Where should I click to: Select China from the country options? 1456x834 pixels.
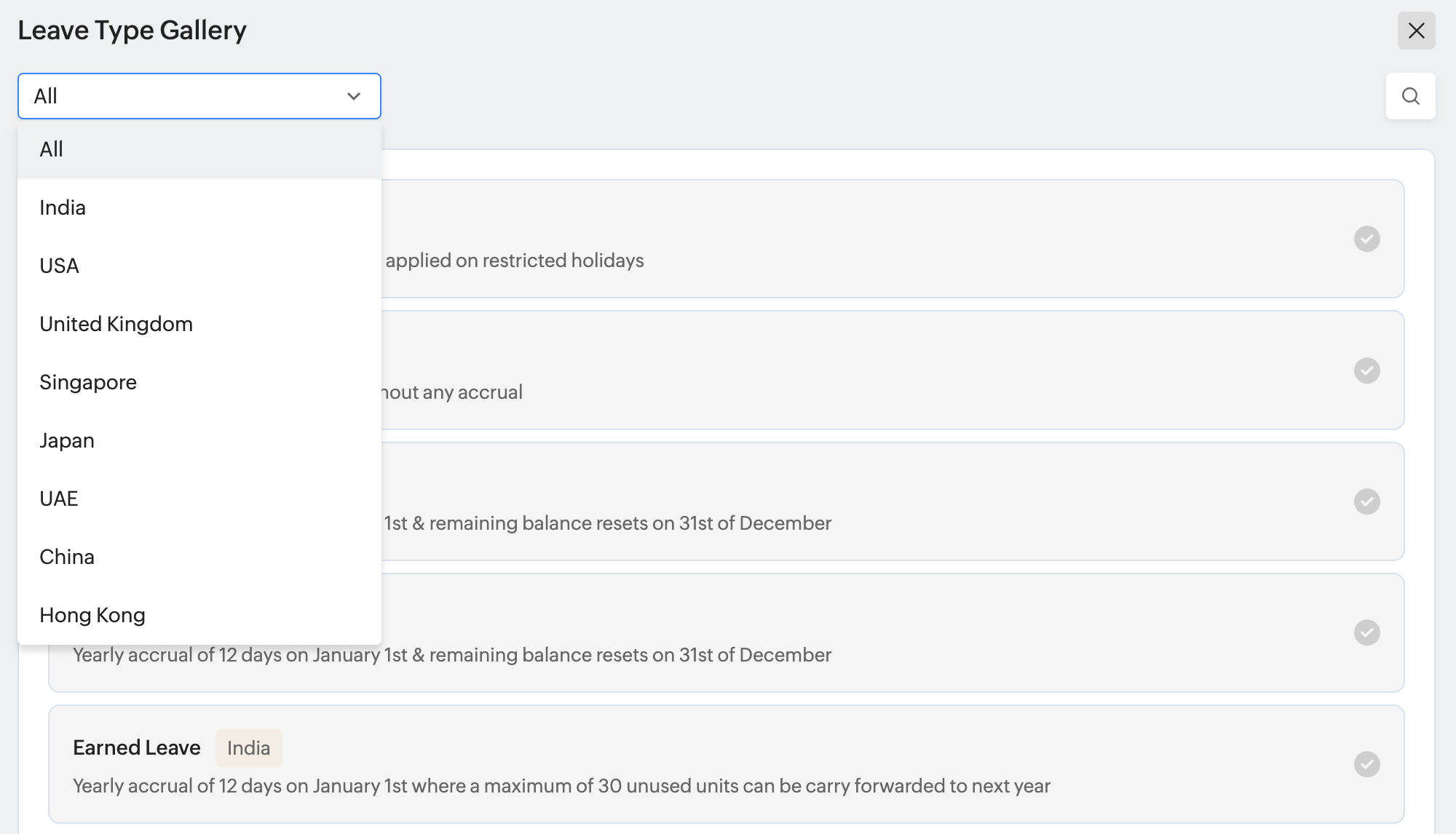[x=67, y=557]
